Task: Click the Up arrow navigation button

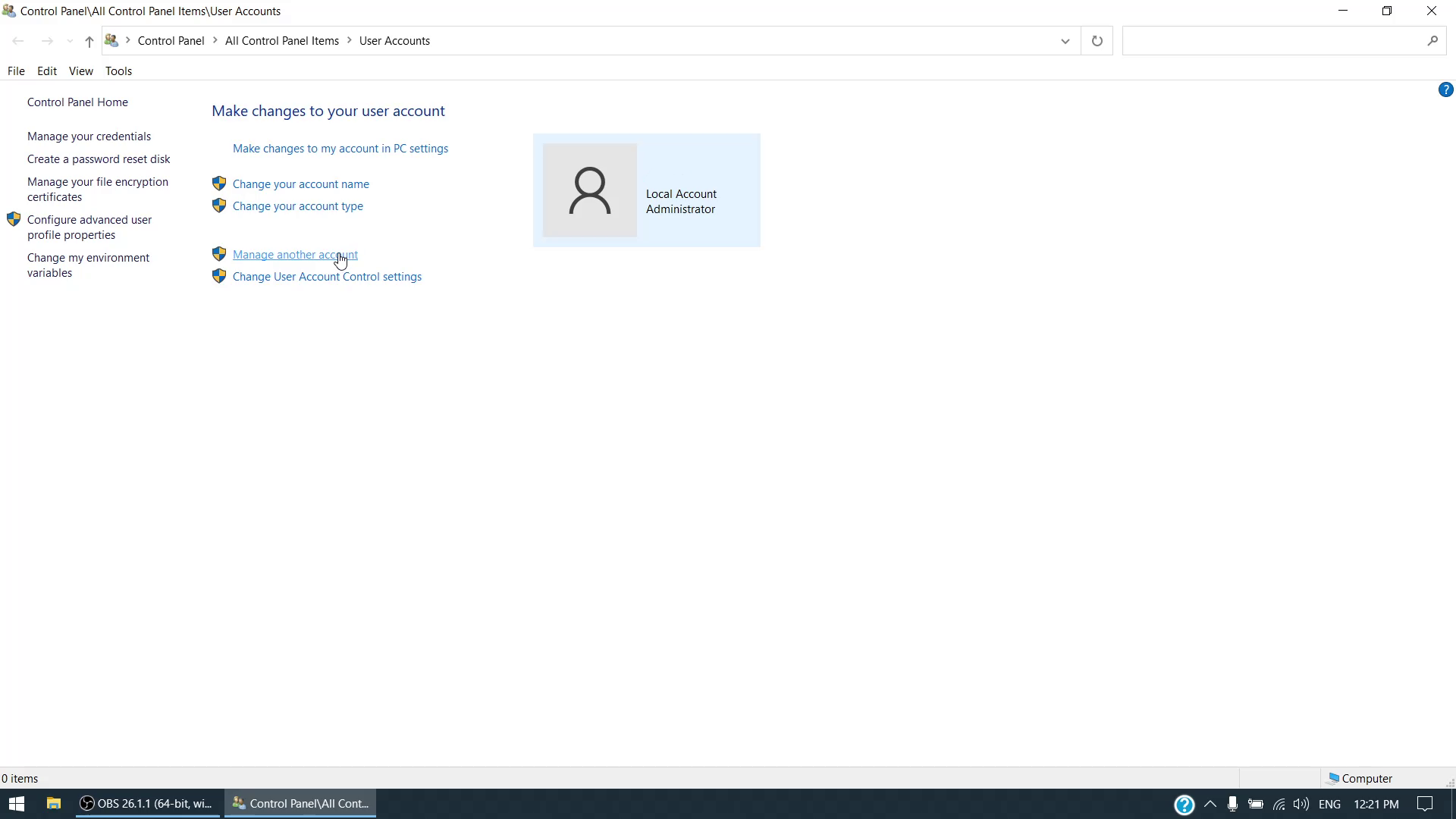Action: coord(89,42)
